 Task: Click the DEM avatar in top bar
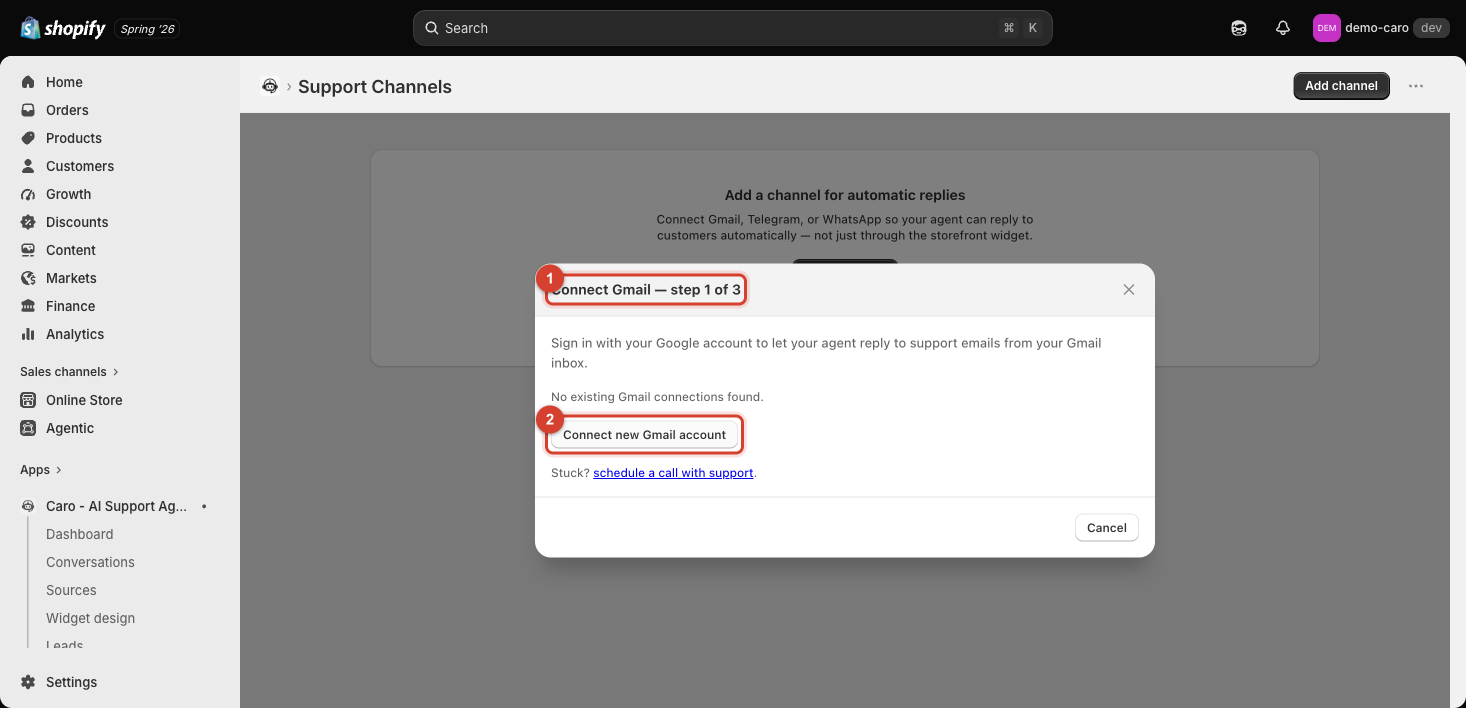[1327, 28]
